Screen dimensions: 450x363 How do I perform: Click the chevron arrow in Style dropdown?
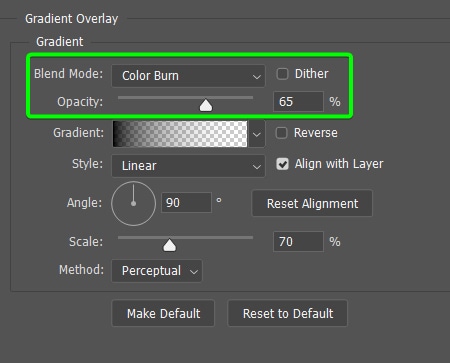coord(256,166)
